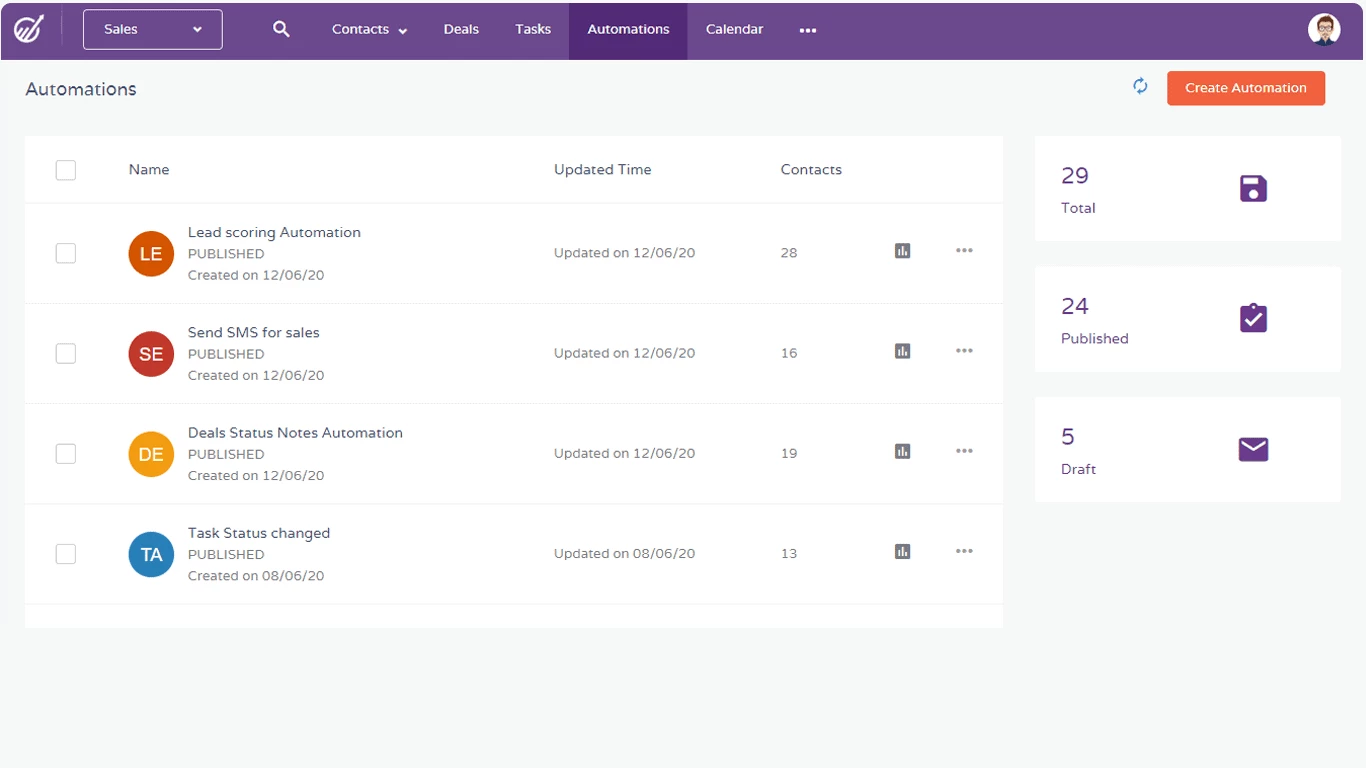Image resolution: width=1366 pixels, height=768 pixels.
Task: Click the contacts count 28
Action: point(789,253)
